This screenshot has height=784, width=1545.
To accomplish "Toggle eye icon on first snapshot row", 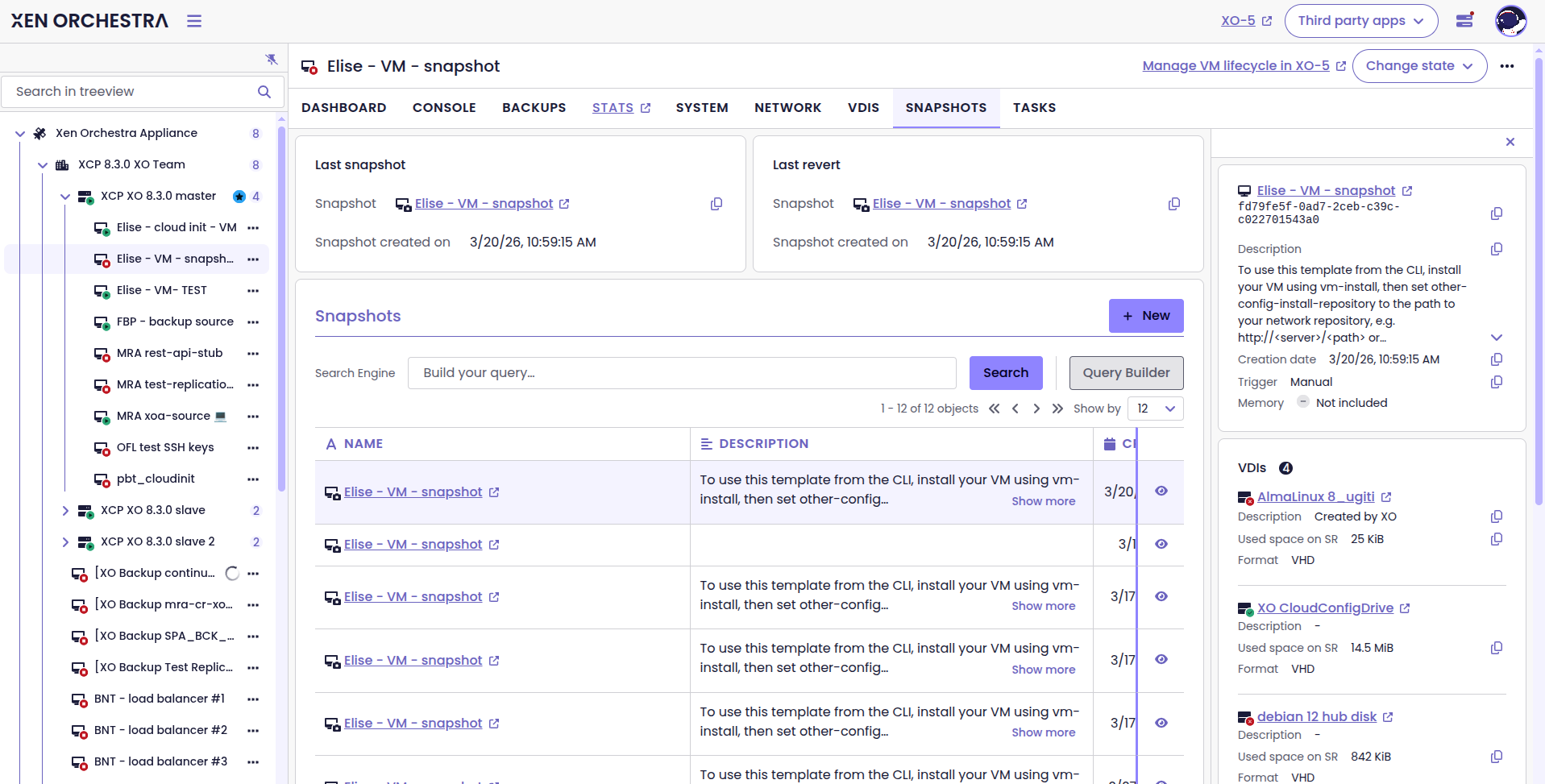I will (x=1161, y=492).
